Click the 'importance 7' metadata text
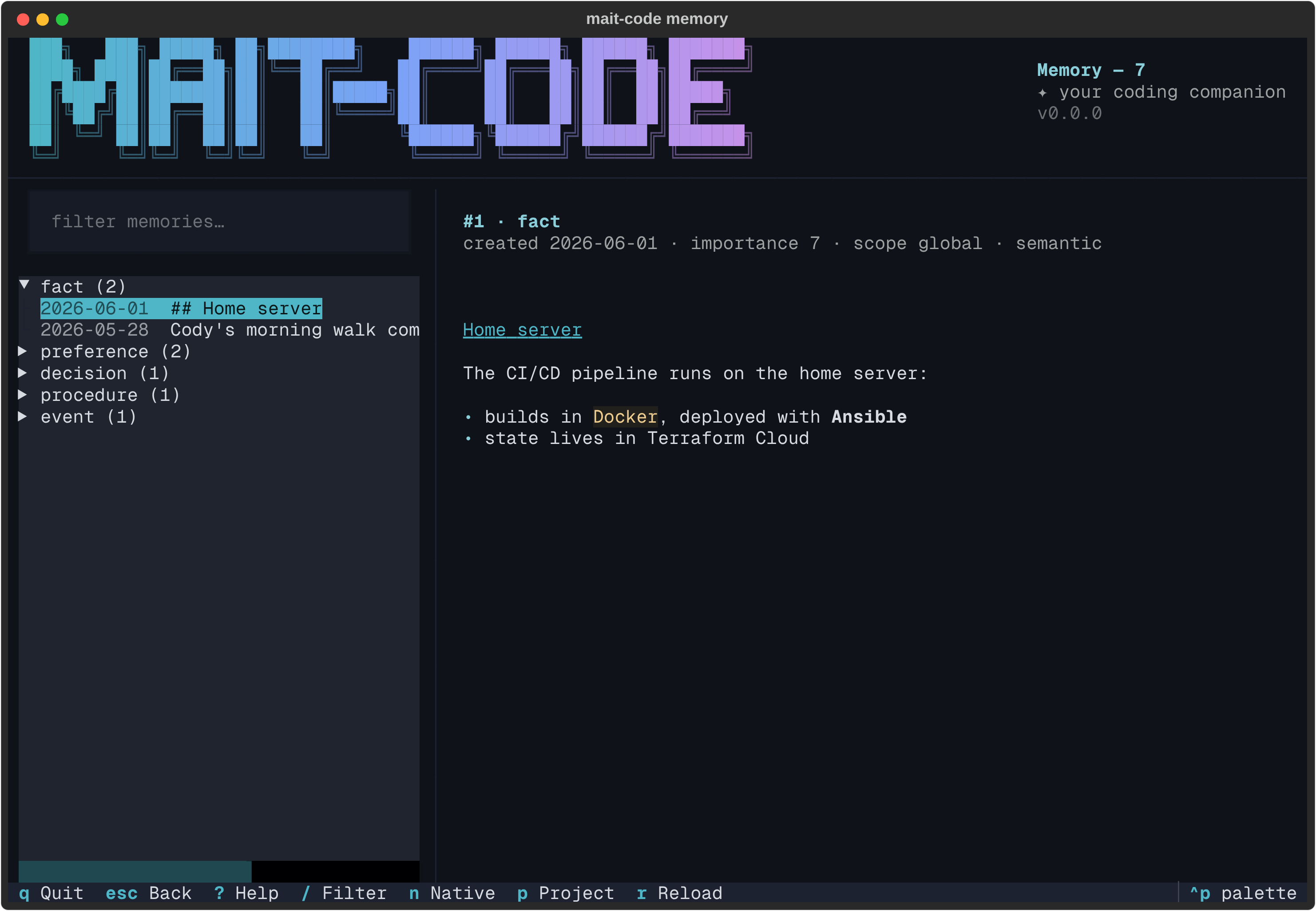The height and width of the screenshot is (911, 1316). tap(755, 243)
